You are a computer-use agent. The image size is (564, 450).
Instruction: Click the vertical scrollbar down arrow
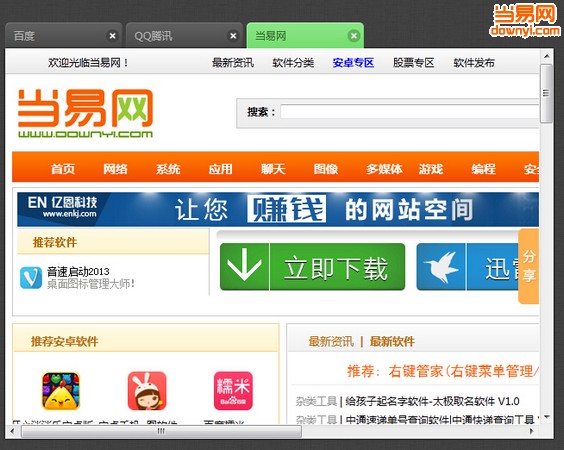(547, 417)
